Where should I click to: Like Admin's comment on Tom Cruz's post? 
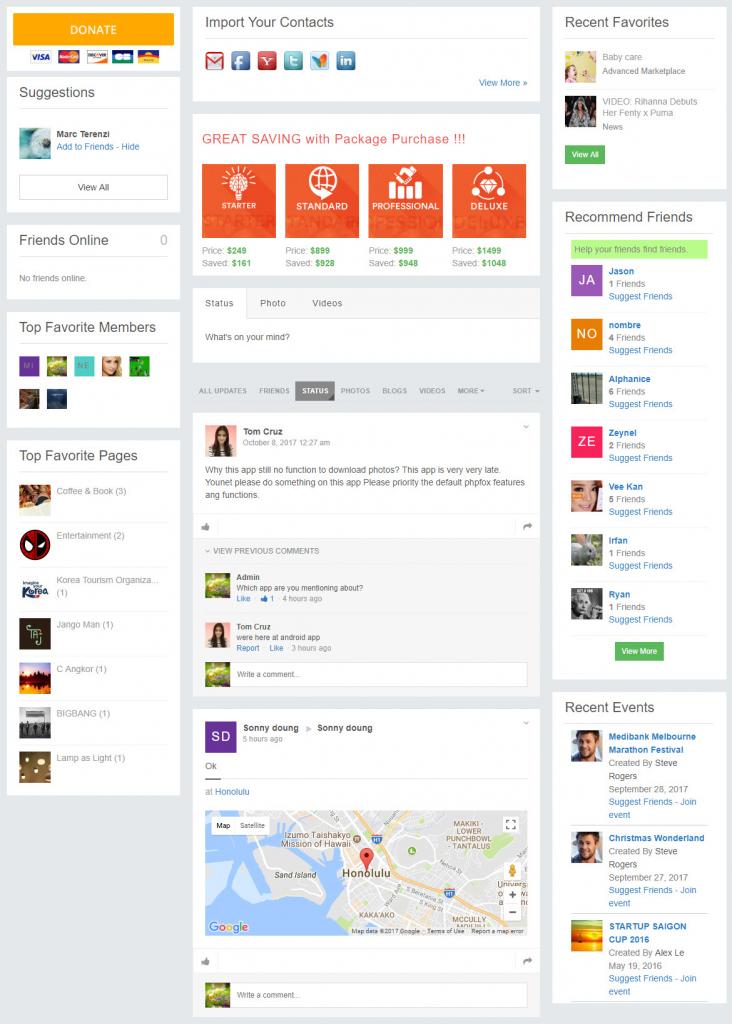point(243,599)
